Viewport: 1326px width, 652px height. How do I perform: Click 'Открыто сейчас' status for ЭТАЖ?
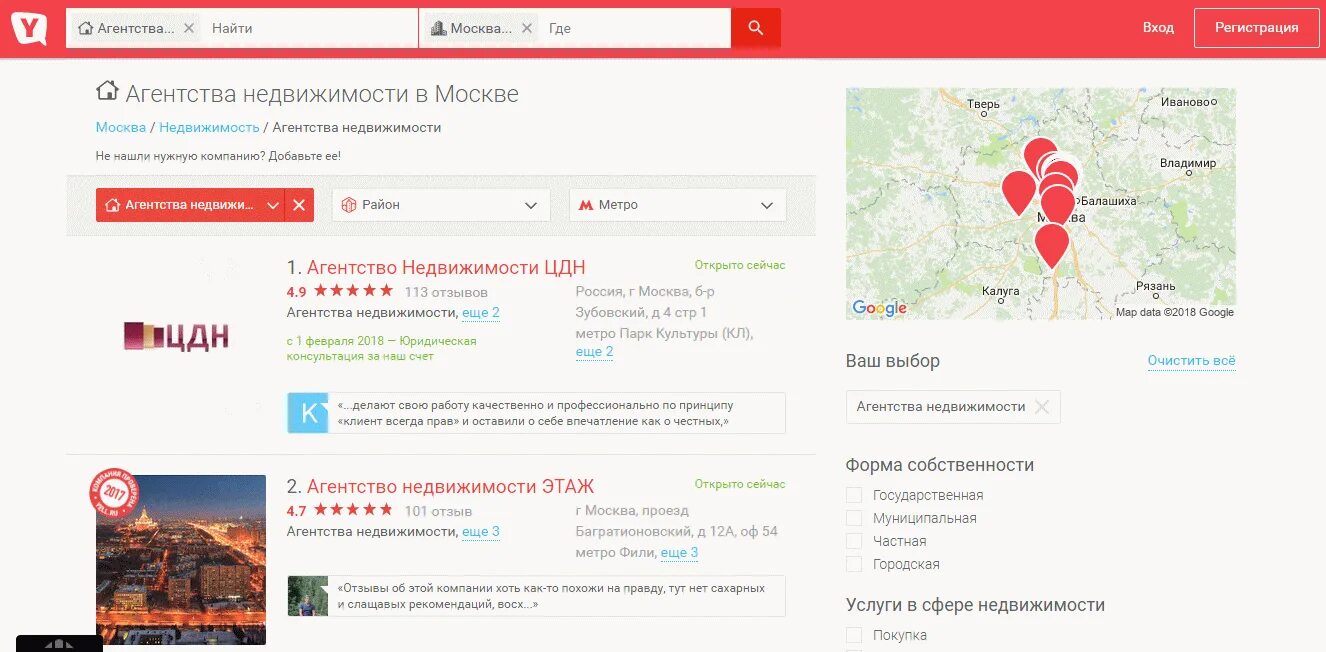[740, 484]
